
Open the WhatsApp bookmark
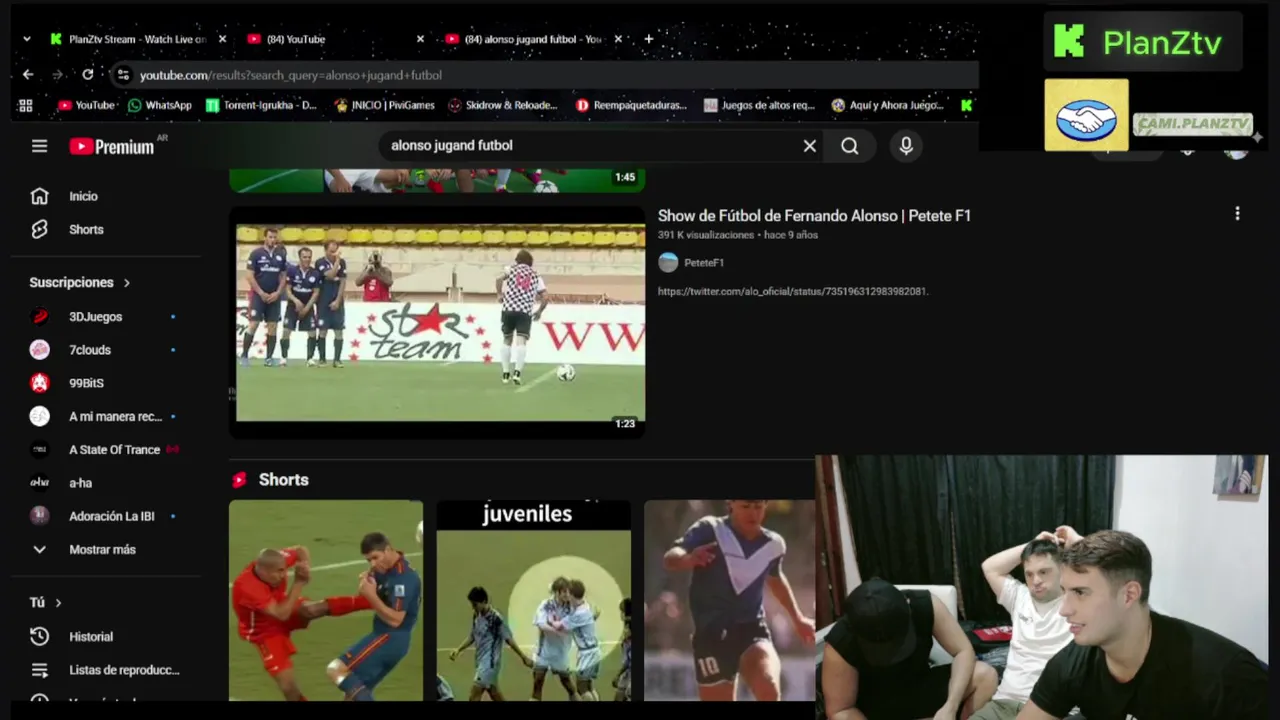pos(159,105)
